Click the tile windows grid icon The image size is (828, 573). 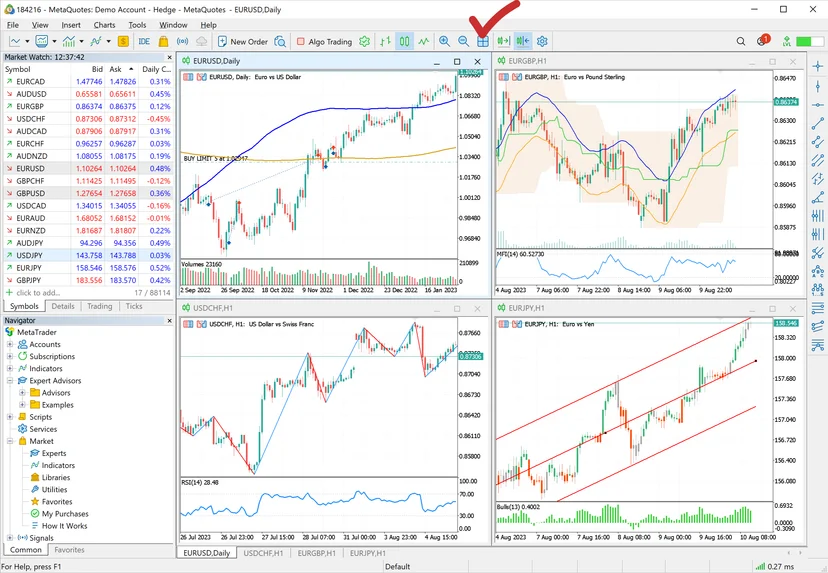(x=483, y=41)
